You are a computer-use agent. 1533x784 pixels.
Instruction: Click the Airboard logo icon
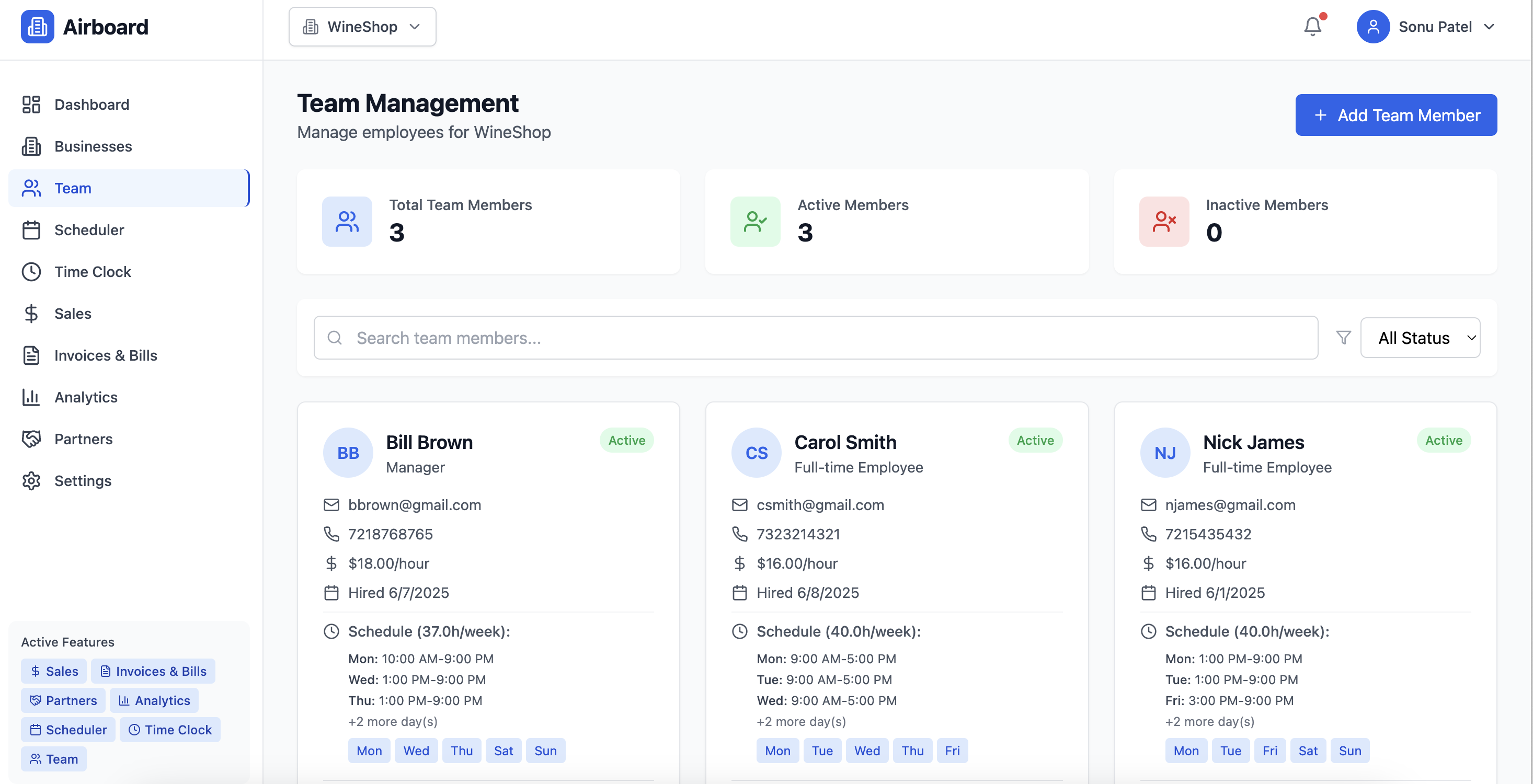click(38, 27)
